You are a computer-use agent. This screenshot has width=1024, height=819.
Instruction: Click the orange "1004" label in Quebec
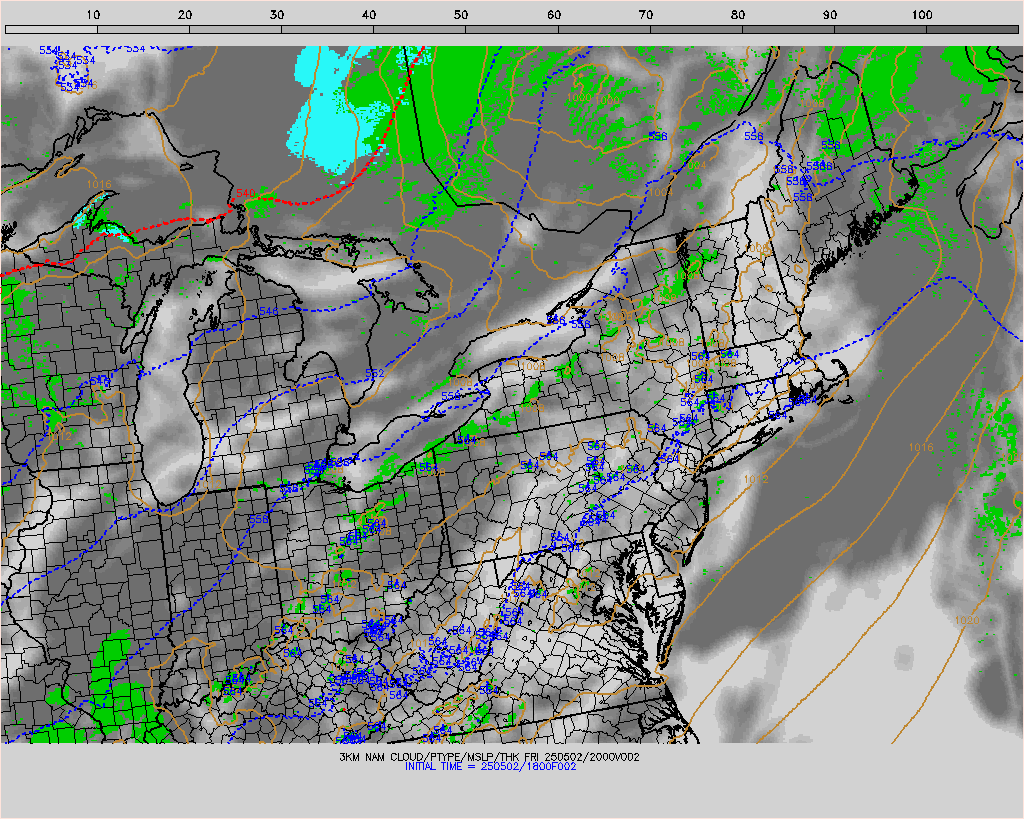660,192
